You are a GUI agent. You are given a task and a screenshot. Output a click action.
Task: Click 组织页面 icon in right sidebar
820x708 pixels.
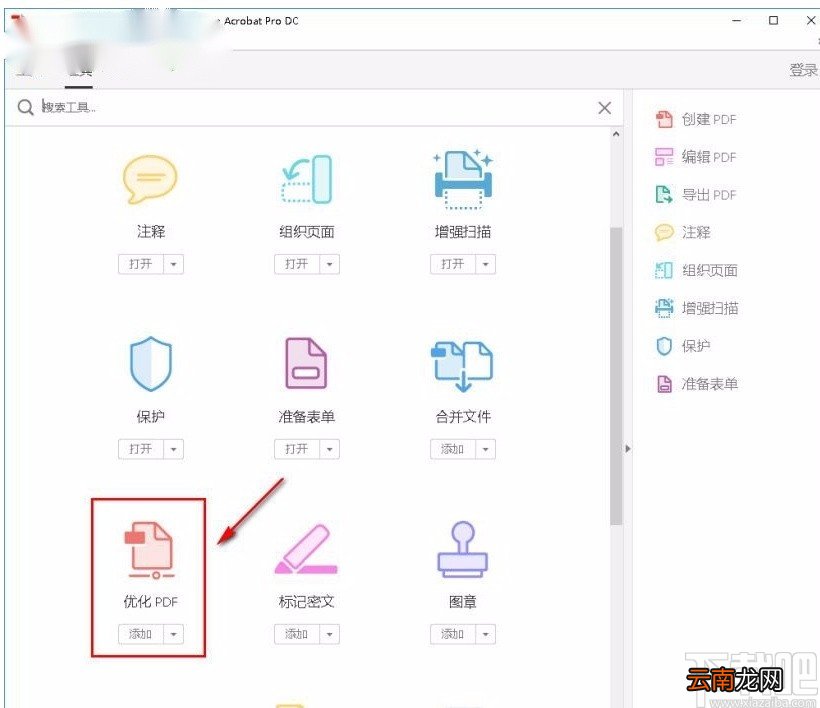[664, 270]
